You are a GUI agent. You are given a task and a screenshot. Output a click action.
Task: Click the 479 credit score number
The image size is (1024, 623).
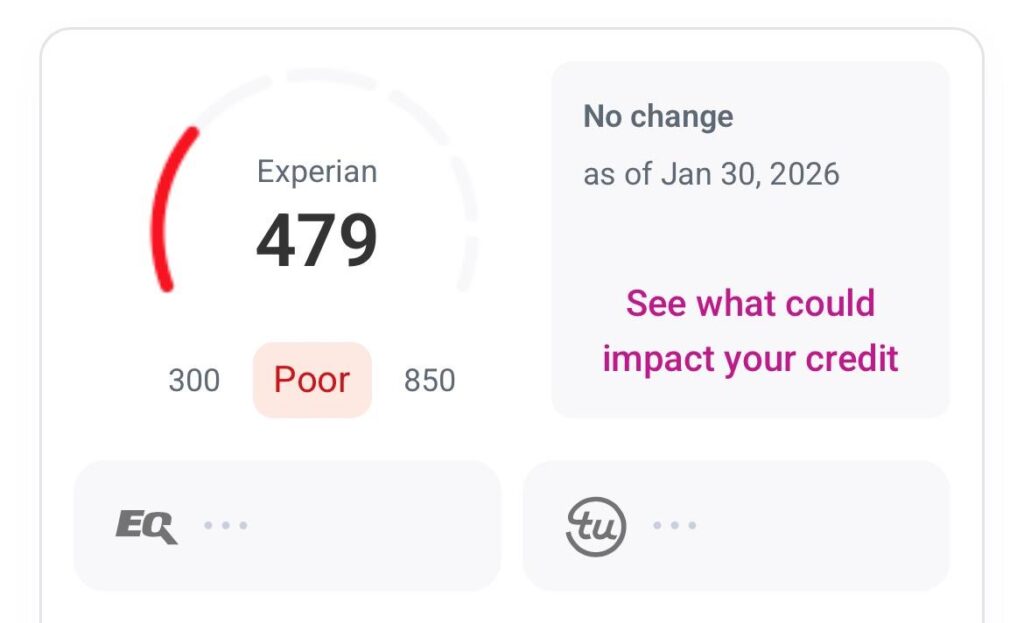tap(317, 241)
